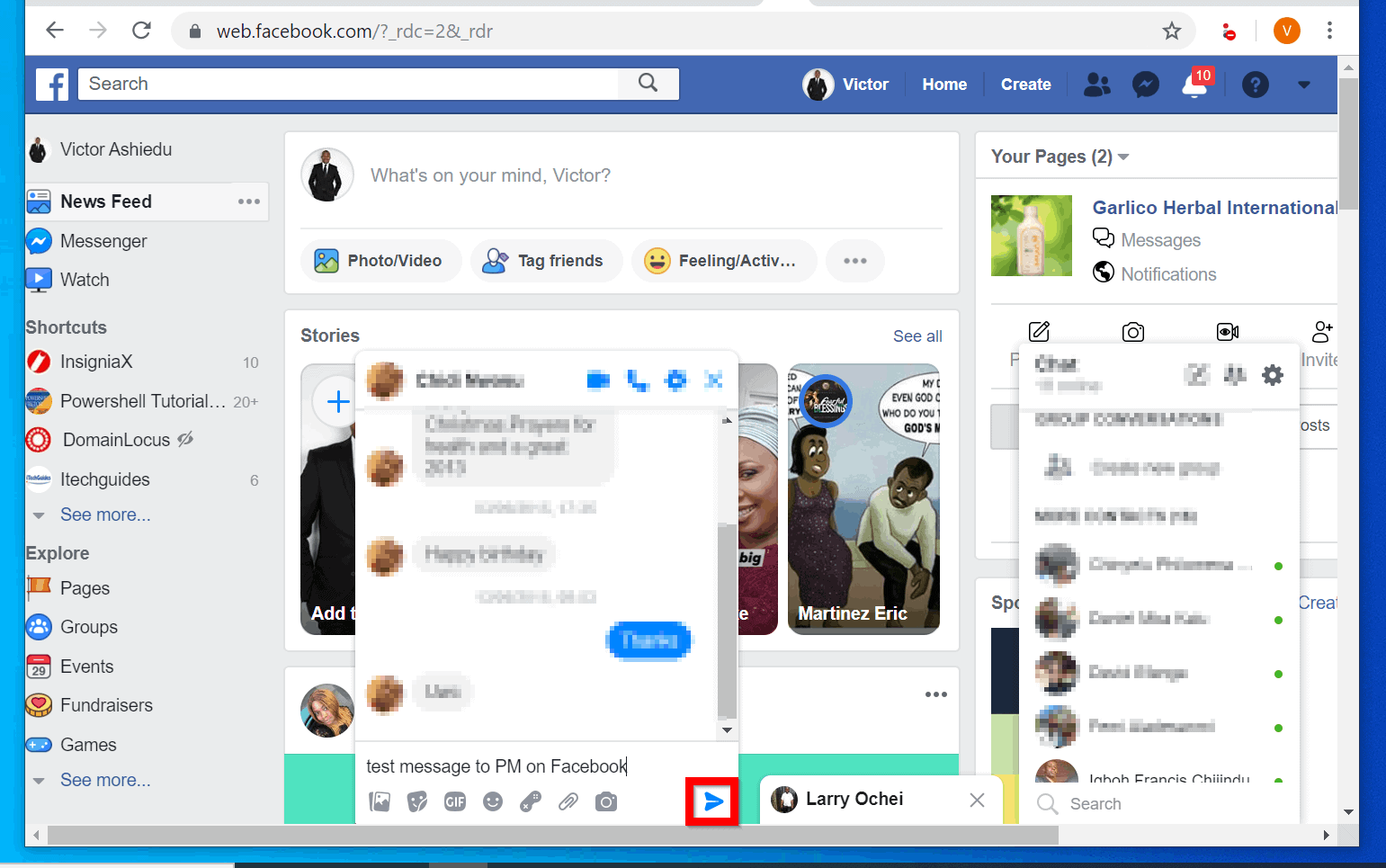The height and width of the screenshot is (868, 1386).
Task: Toggle the chat window to full Messenger view
Action: click(x=714, y=380)
